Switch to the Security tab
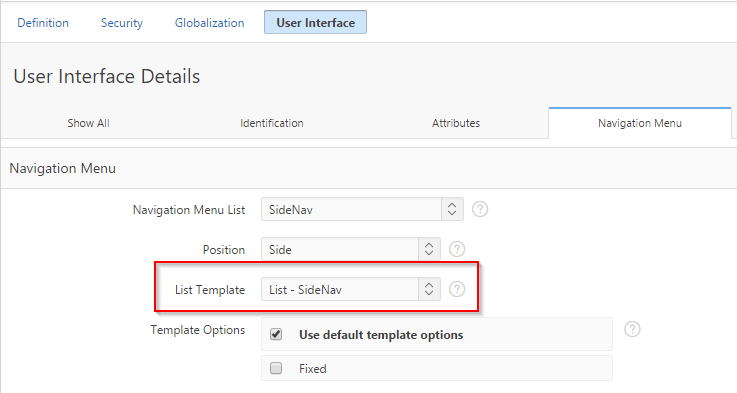This screenshot has height=393, width=737. (x=122, y=23)
